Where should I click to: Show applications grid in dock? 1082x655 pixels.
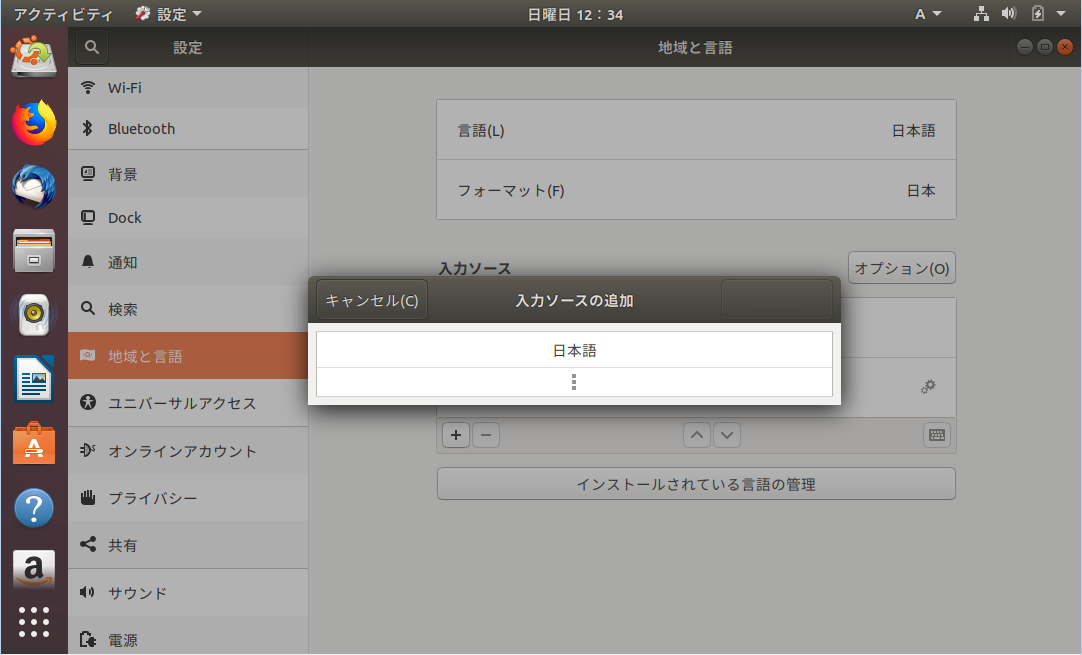pyautogui.click(x=34, y=622)
